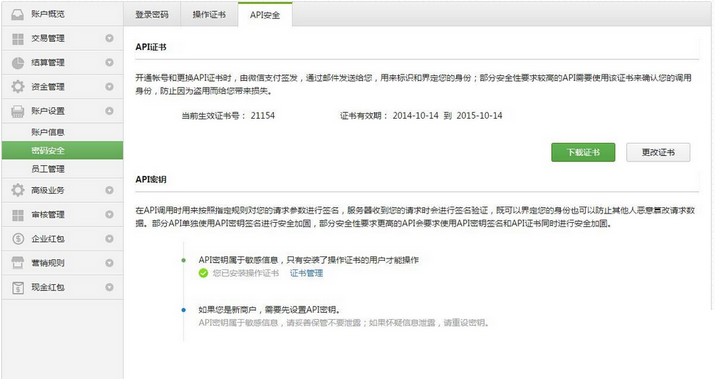The image size is (715, 382).
Task: Click the 资金管理 gear icon
Action: [18, 87]
